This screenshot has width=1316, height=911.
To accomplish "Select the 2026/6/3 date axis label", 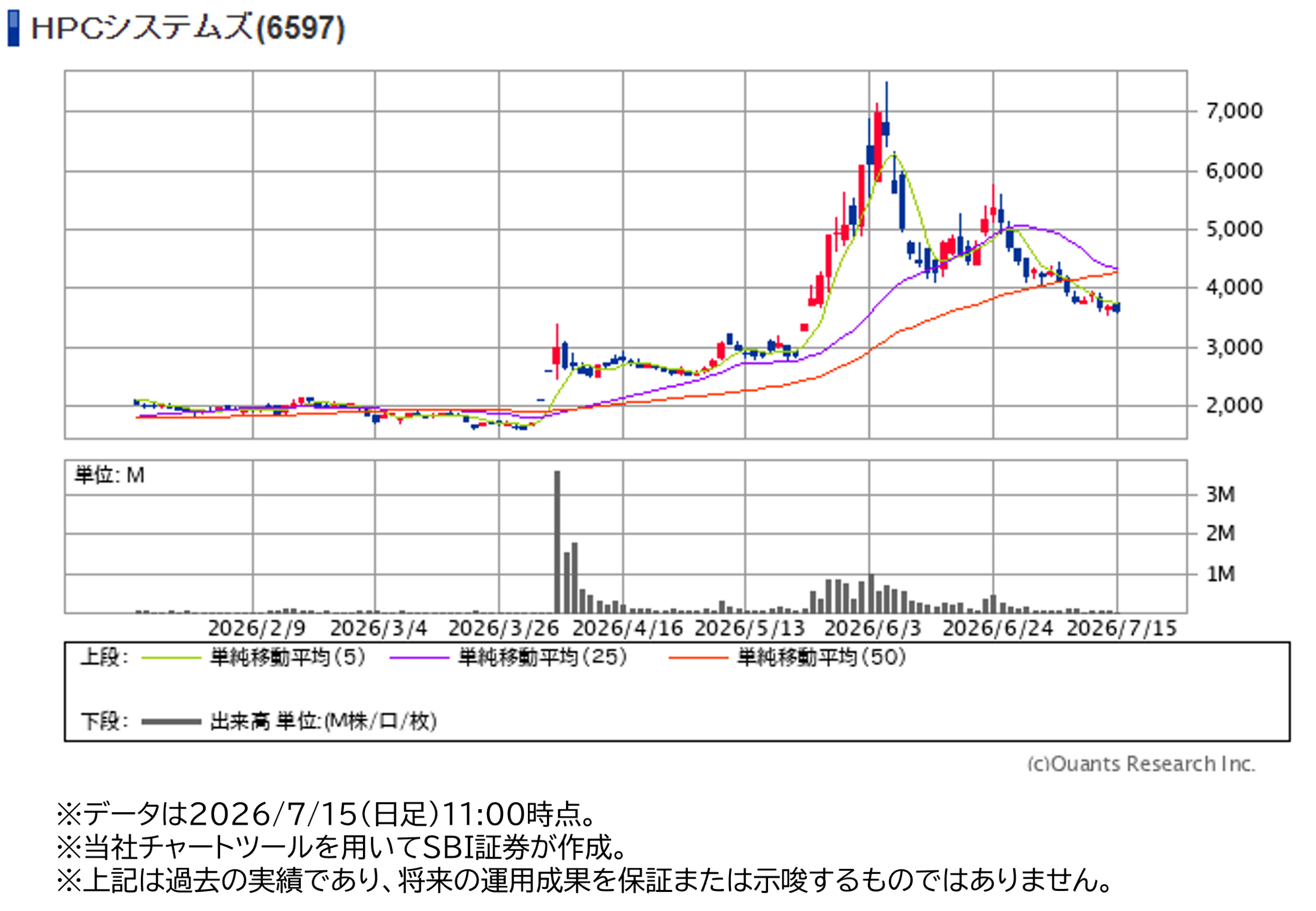I will pyautogui.click(x=872, y=628).
